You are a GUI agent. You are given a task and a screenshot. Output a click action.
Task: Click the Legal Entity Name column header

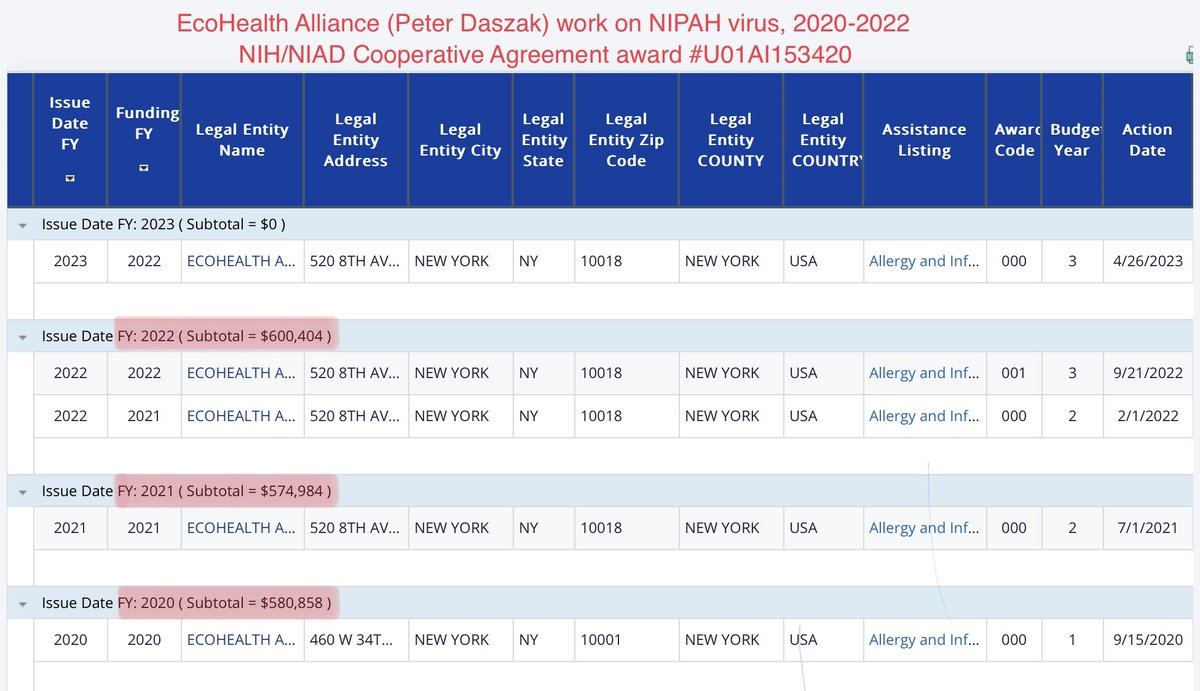point(242,140)
